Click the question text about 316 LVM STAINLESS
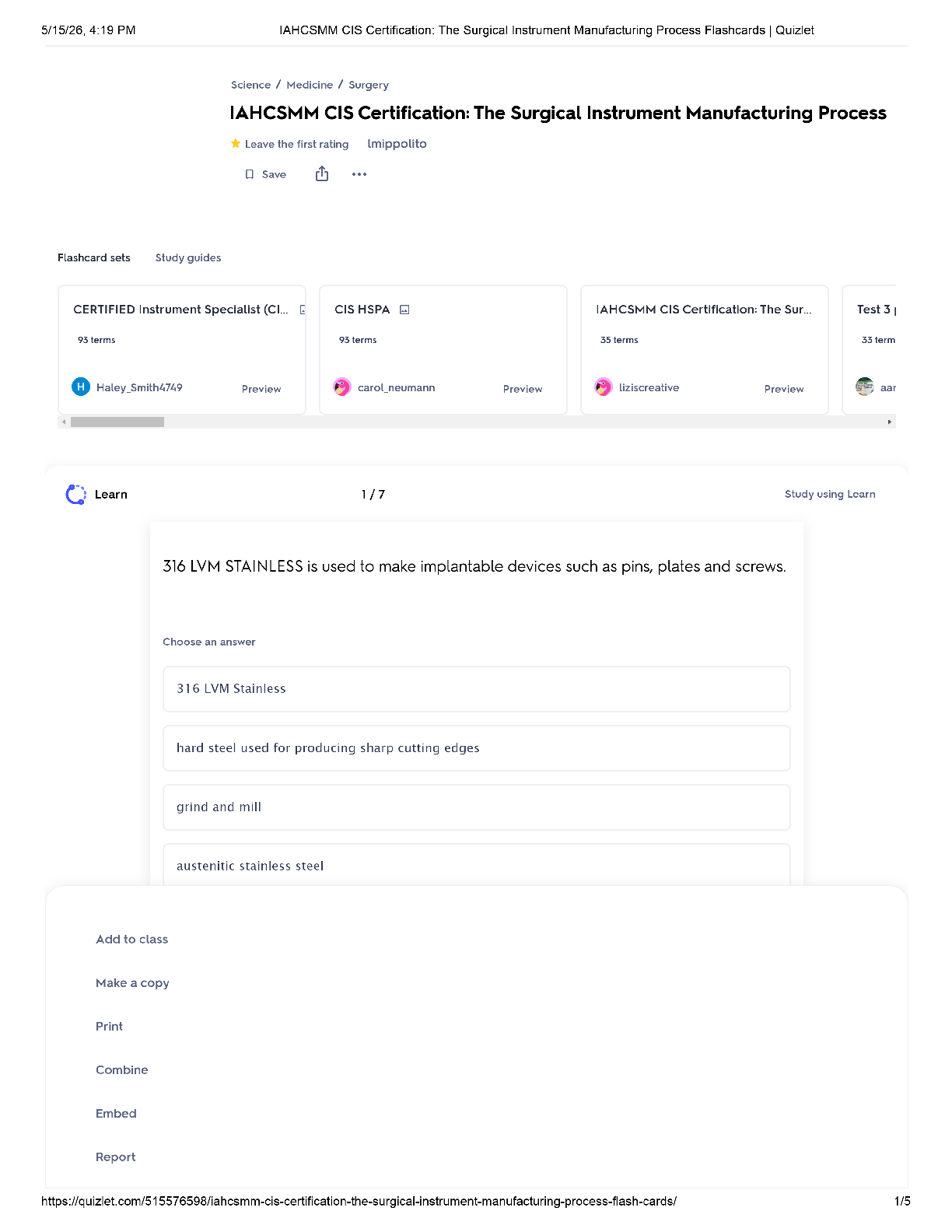The height and width of the screenshot is (1232, 952). [474, 566]
